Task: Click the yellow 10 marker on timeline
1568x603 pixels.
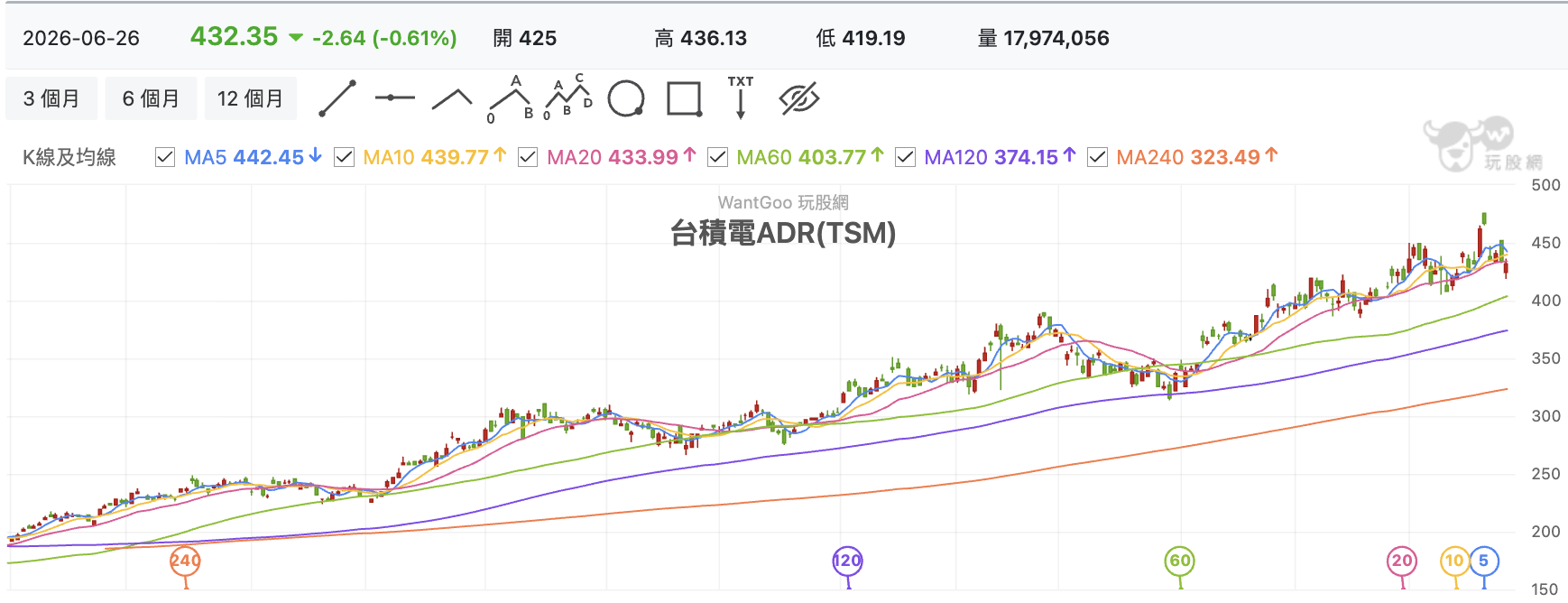Action: click(x=1454, y=561)
